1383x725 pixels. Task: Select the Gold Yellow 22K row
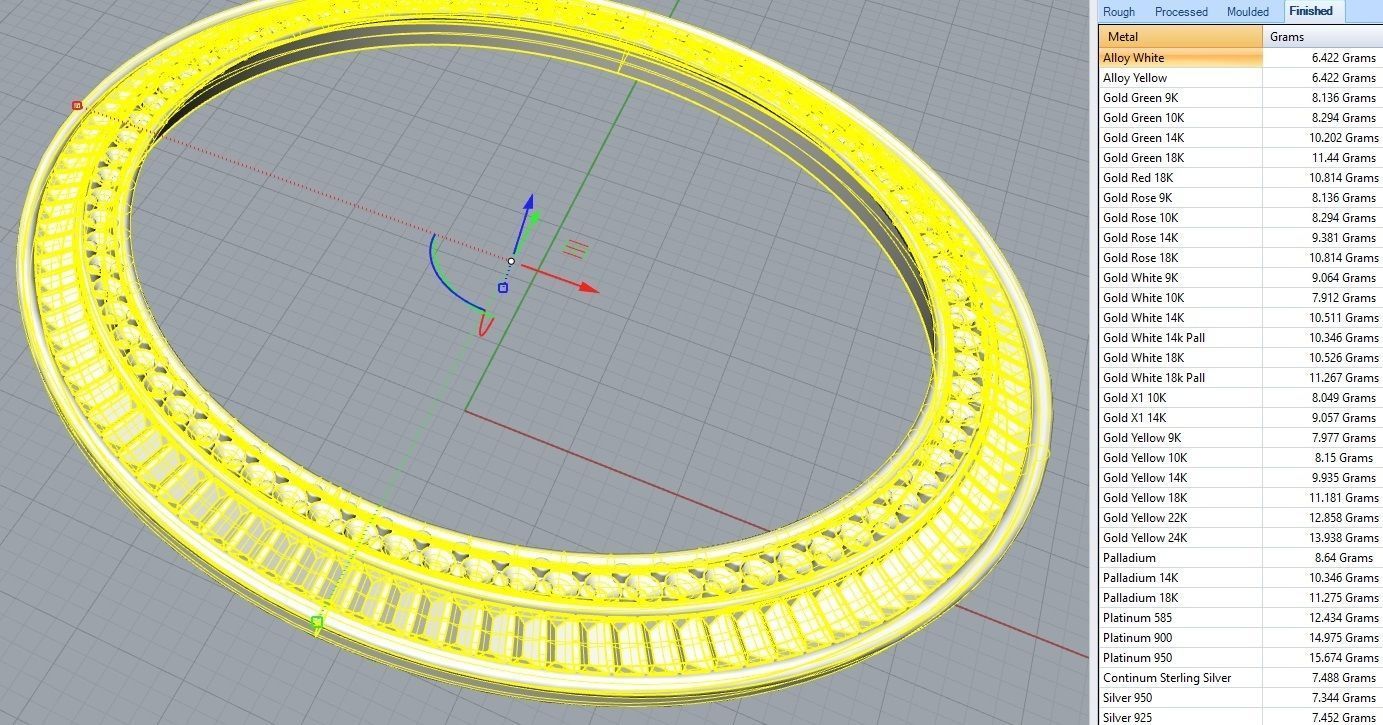click(x=1240, y=518)
